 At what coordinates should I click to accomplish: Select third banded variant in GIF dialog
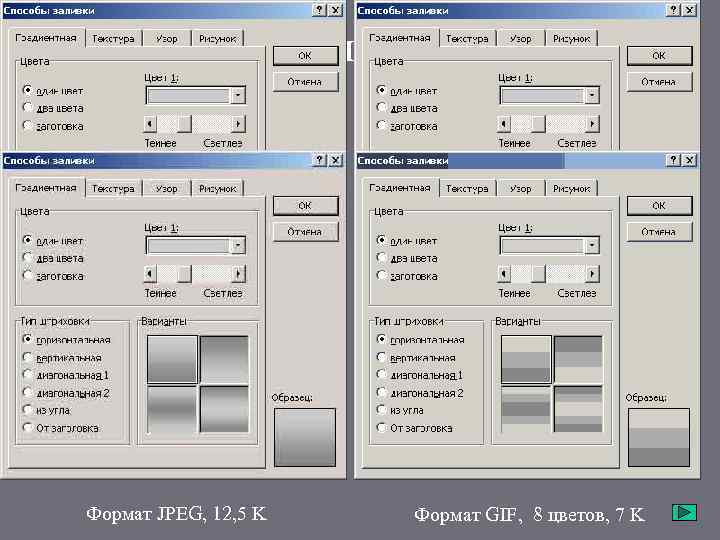526,409
